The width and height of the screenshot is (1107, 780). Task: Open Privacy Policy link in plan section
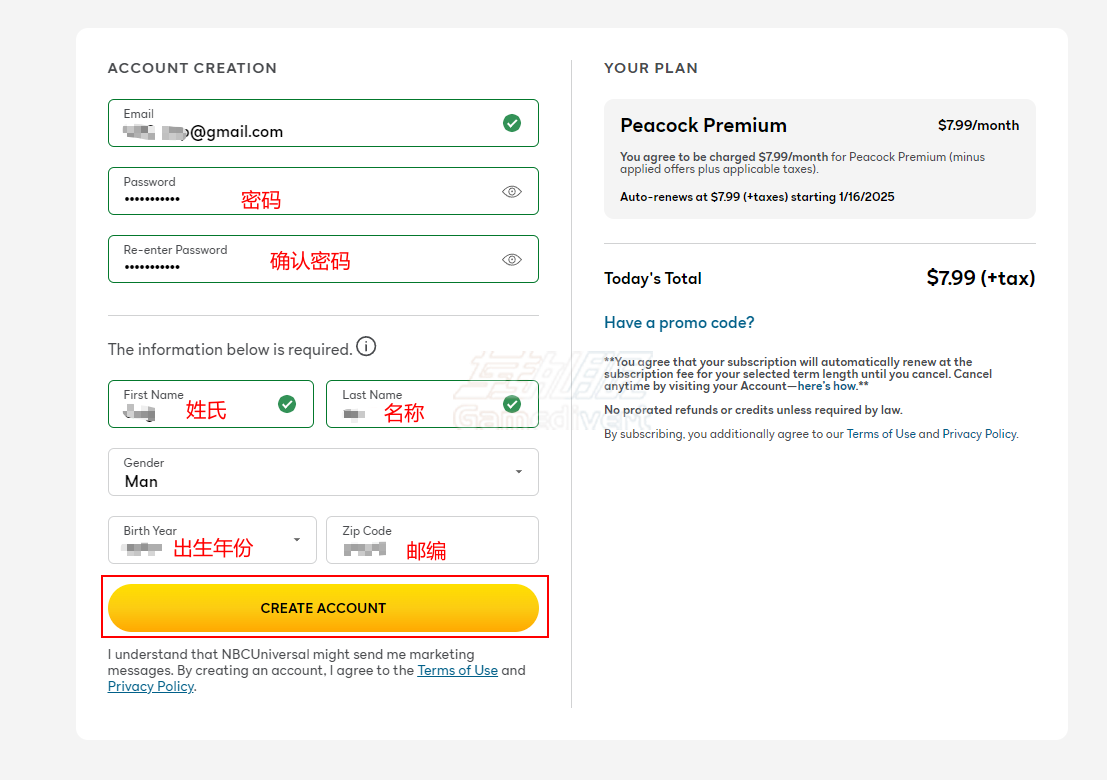(x=980, y=434)
